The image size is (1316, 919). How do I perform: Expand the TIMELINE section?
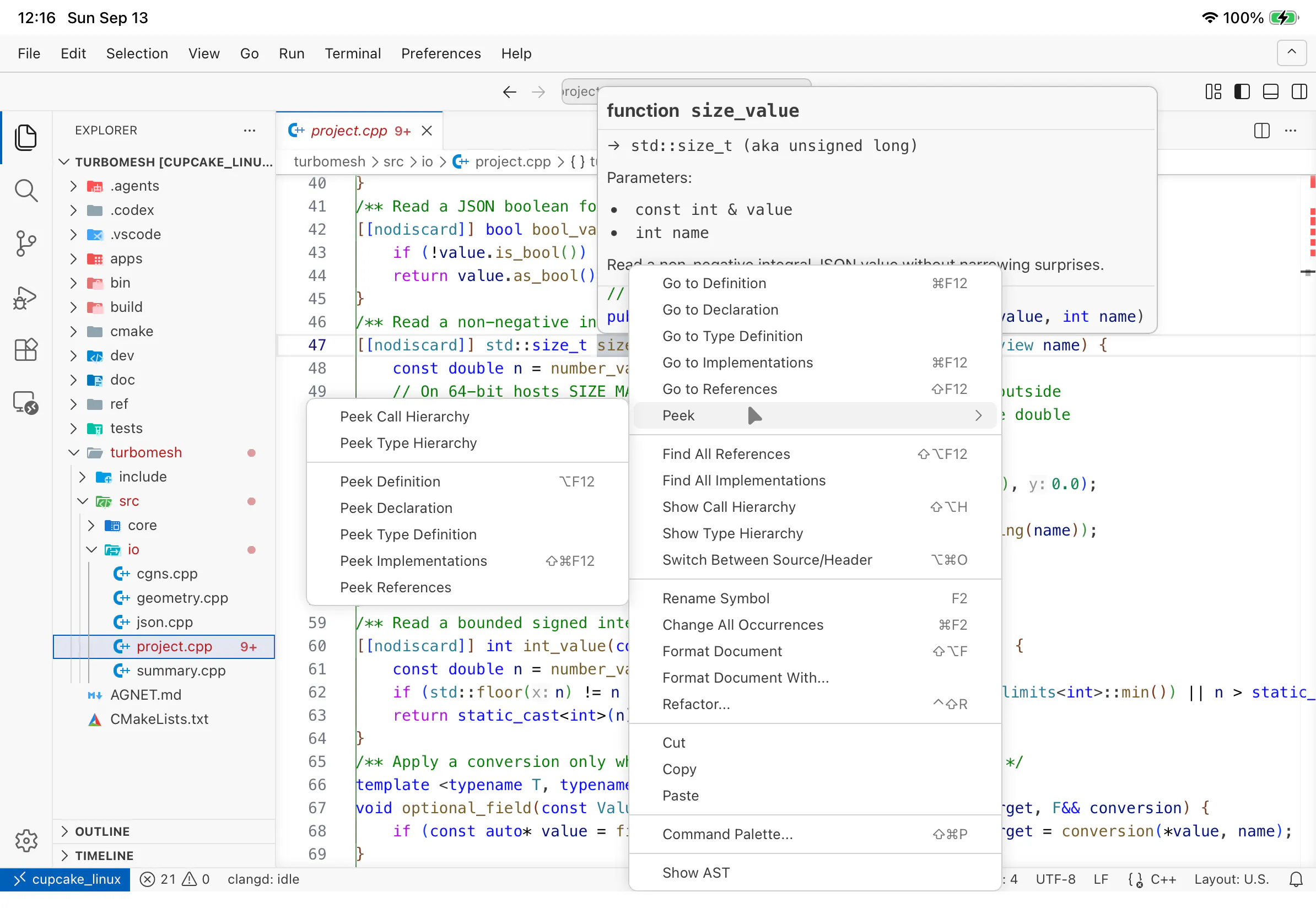[163, 856]
